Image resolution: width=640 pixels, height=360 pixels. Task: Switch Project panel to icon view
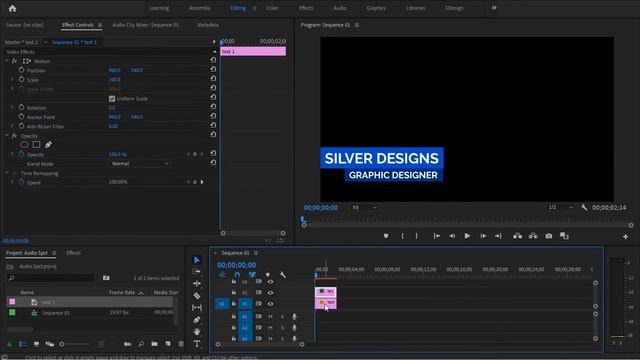point(36,344)
